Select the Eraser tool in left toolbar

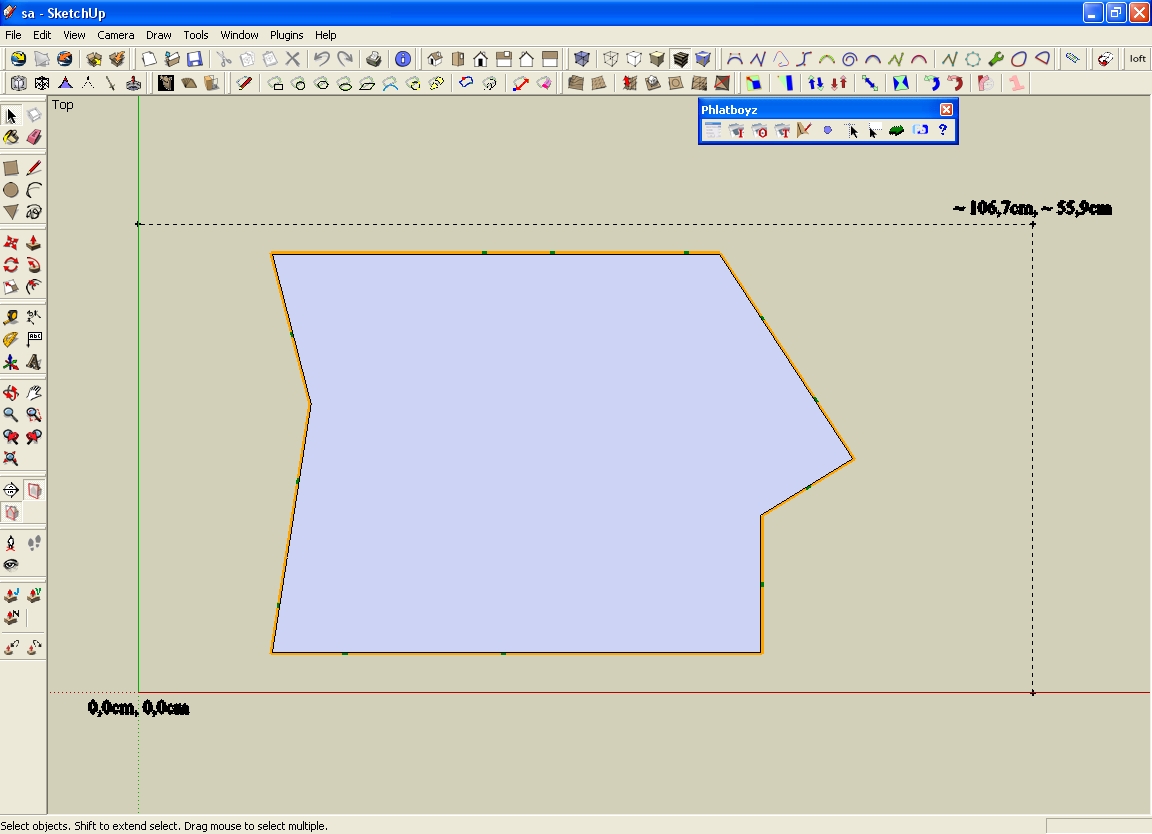pyautogui.click(x=33, y=137)
